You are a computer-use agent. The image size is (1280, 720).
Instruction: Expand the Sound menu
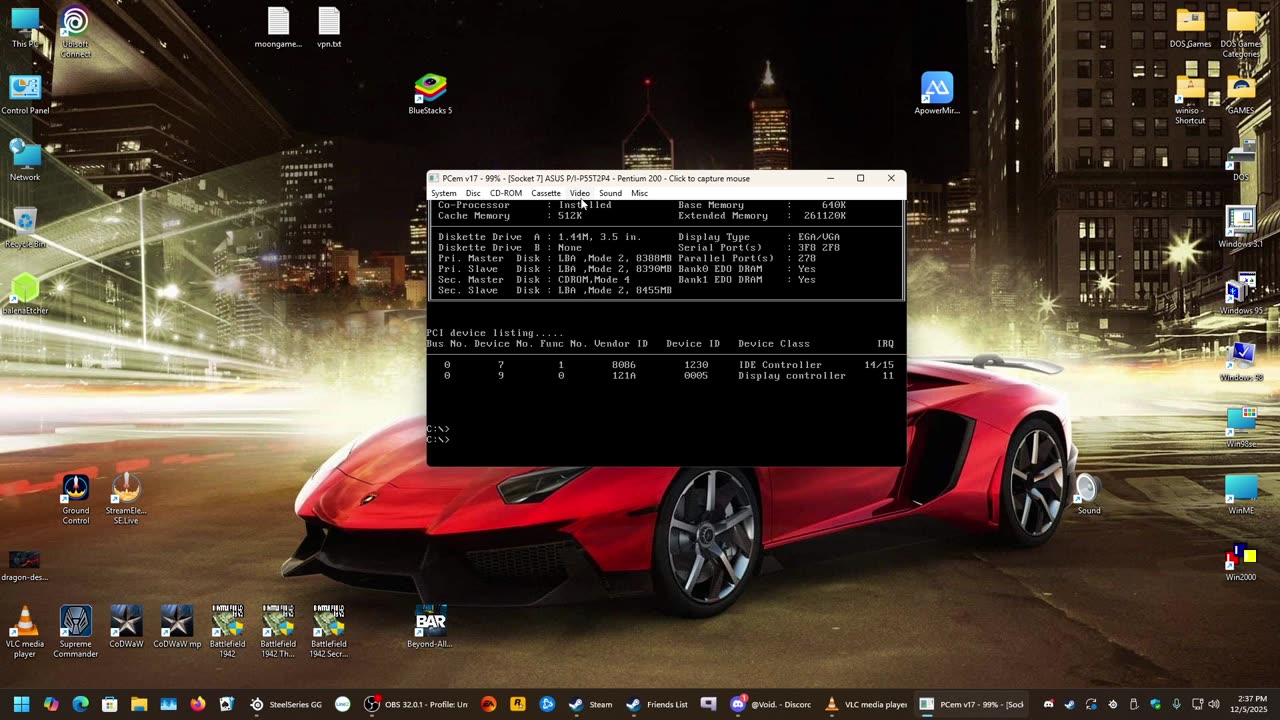point(610,193)
